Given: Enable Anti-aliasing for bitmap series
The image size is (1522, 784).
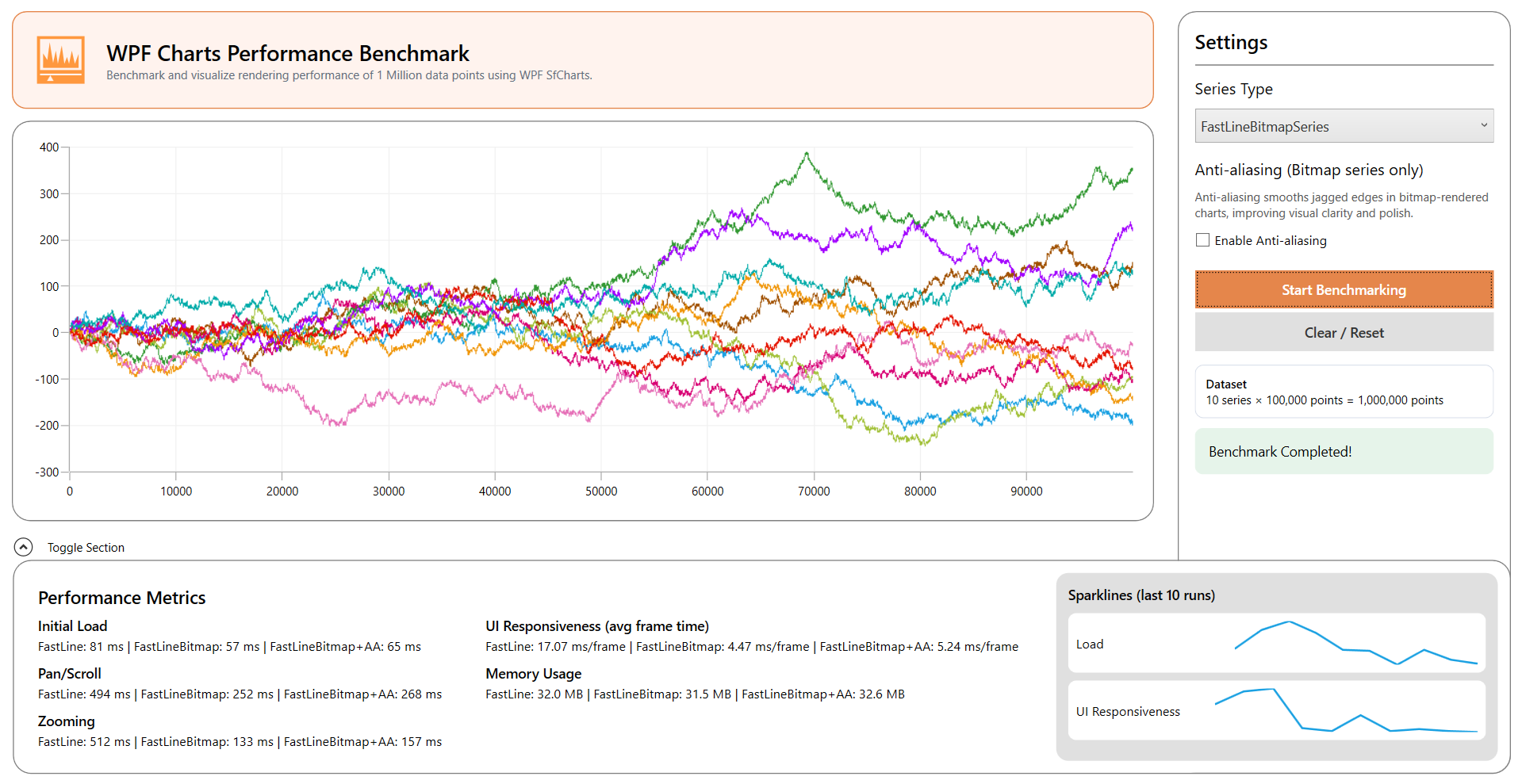Looking at the screenshot, I should [1202, 239].
